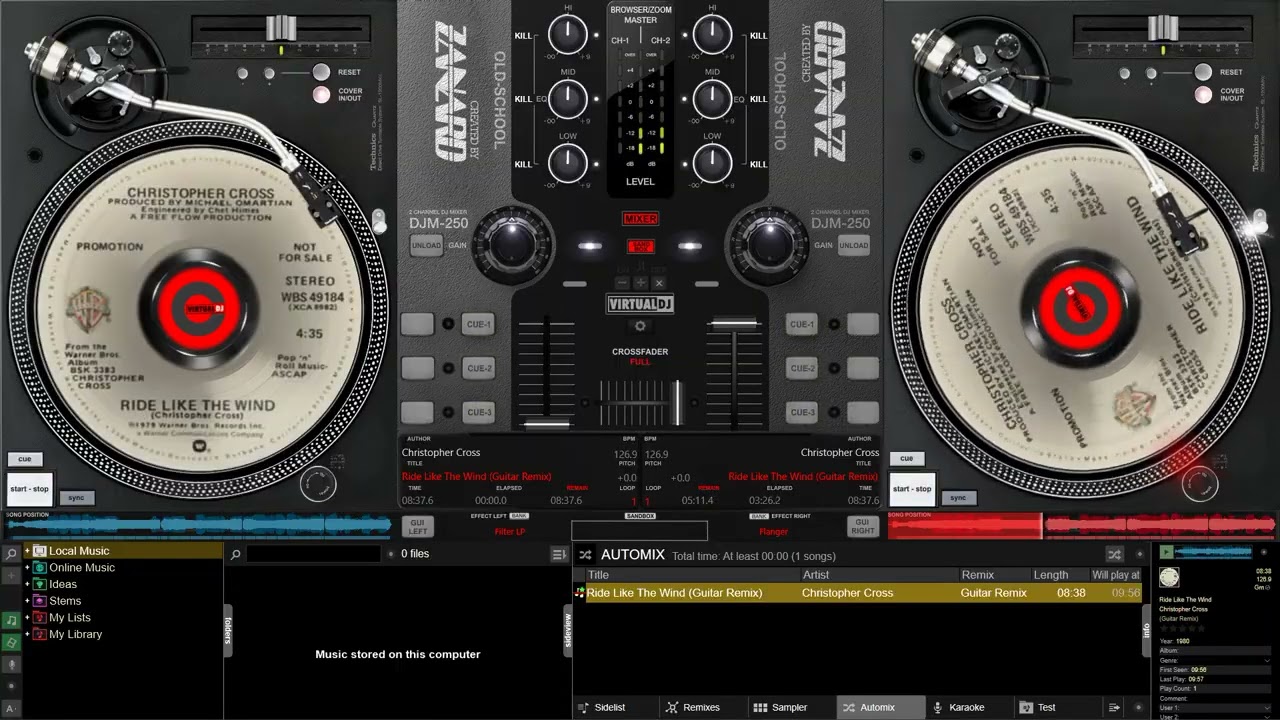1280x720 pixels.
Task: Click the browser search magnifier sidebar icon
Action: (11, 553)
